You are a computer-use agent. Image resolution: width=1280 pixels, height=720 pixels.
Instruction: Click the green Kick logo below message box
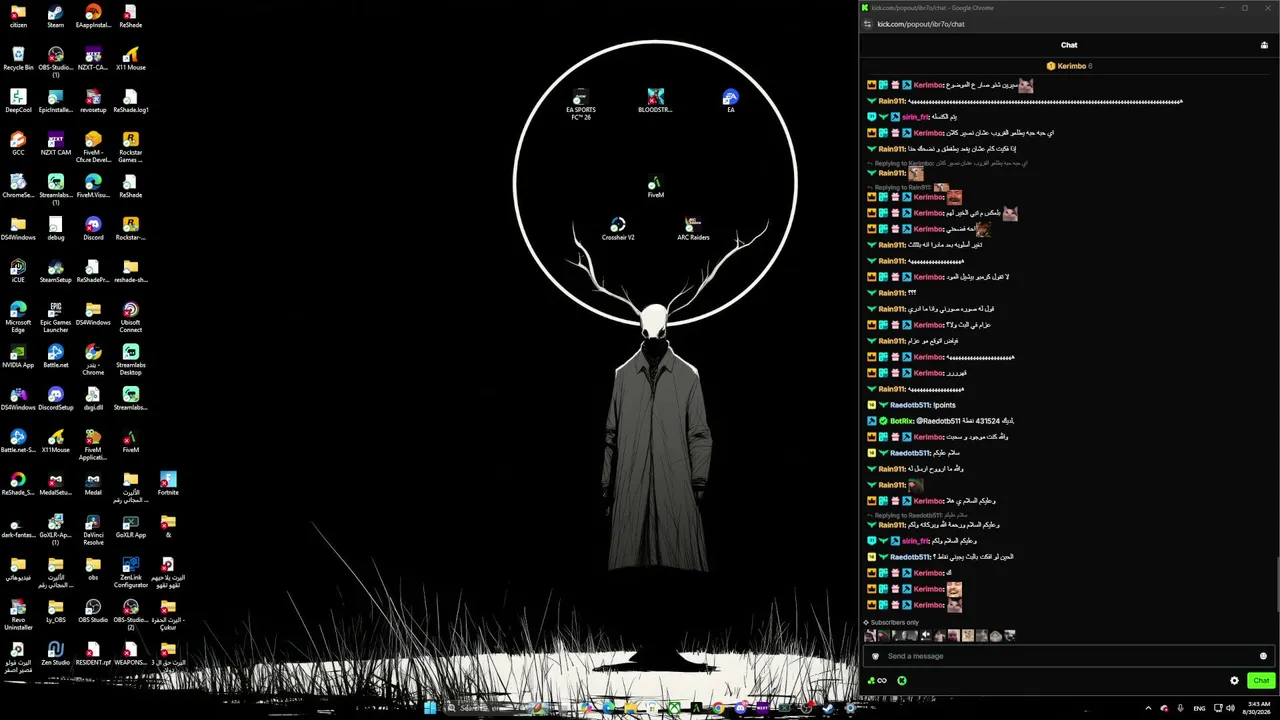[x=902, y=681]
